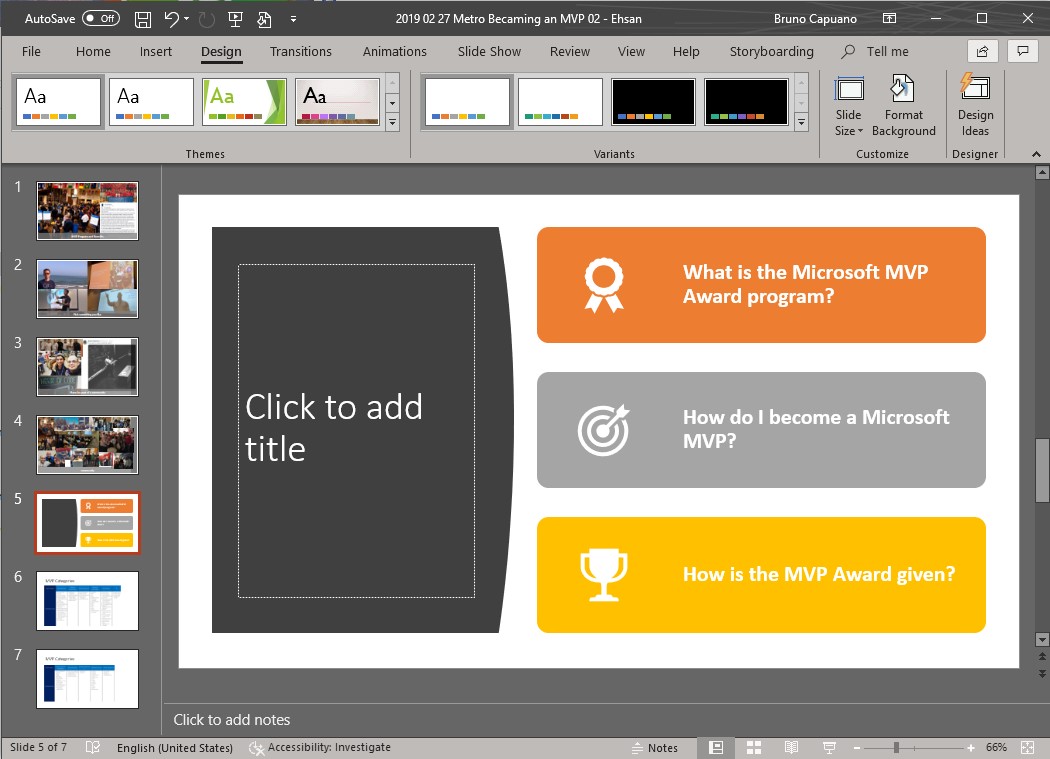Toggle the Notes pane
The width and height of the screenshot is (1050, 759).
point(657,747)
